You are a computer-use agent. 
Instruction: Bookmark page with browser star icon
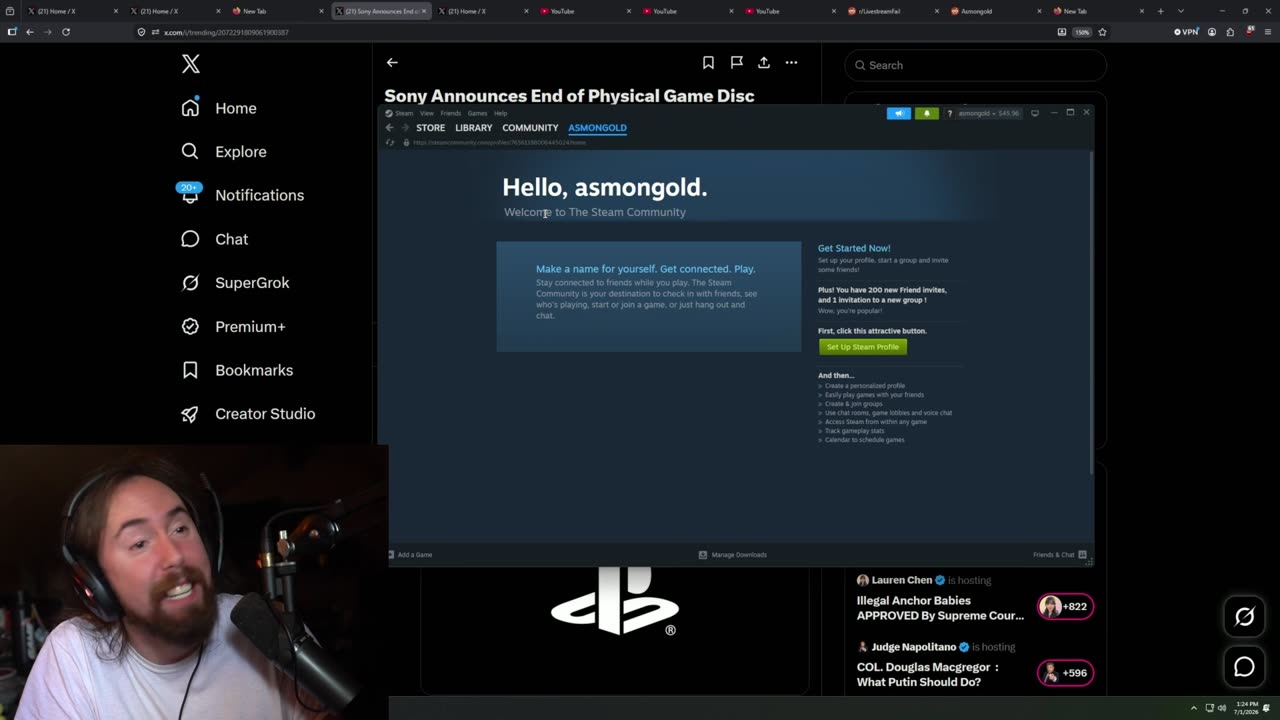(1102, 32)
